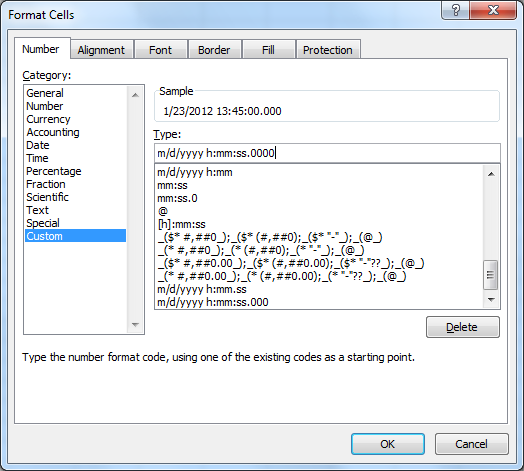Viewport: 524px width, 471px height.
Task: Switch to the Alignment tab
Action: 101,50
